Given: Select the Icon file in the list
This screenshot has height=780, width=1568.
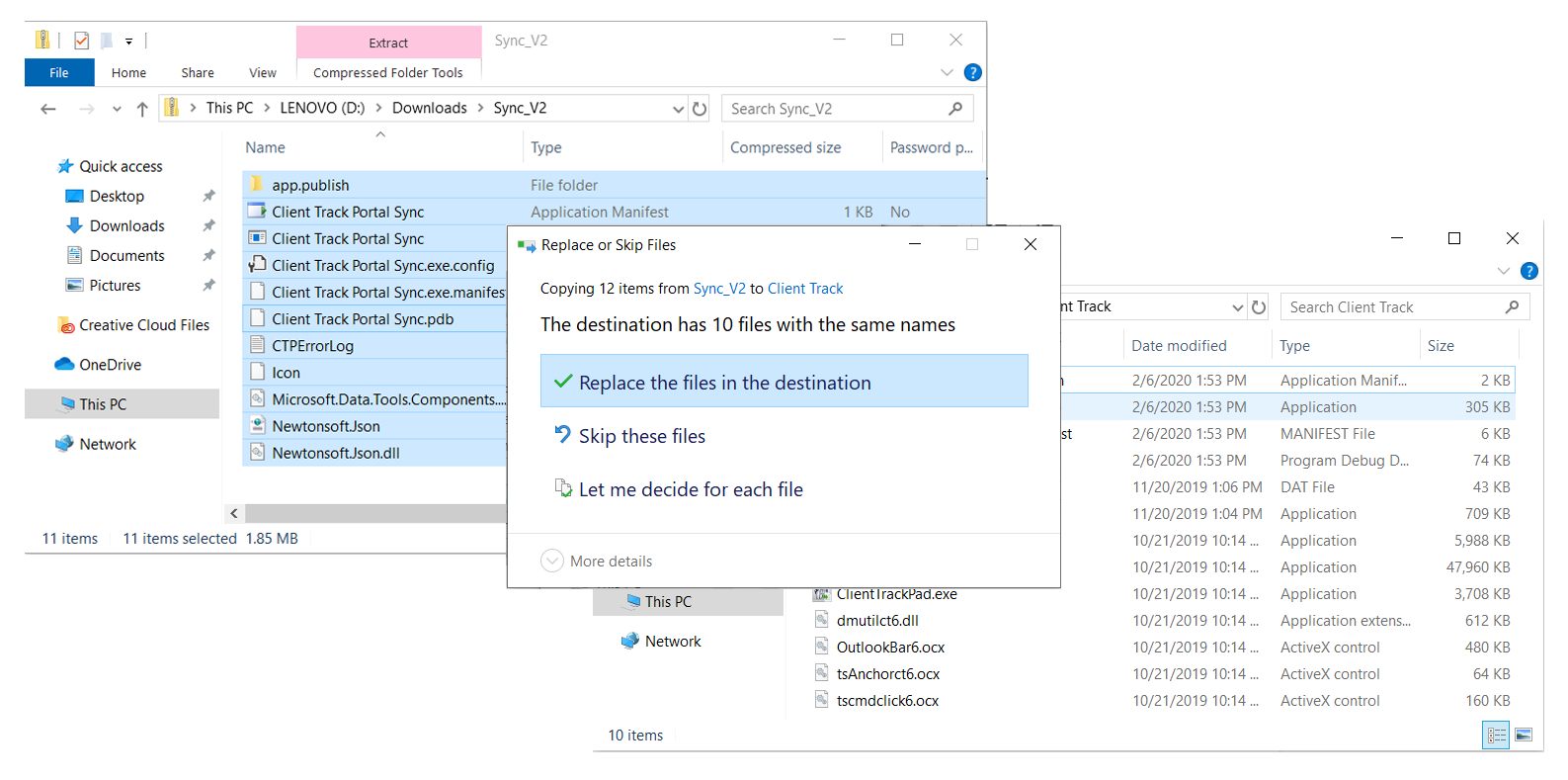Looking at the screenshot, I should [286, 372].
